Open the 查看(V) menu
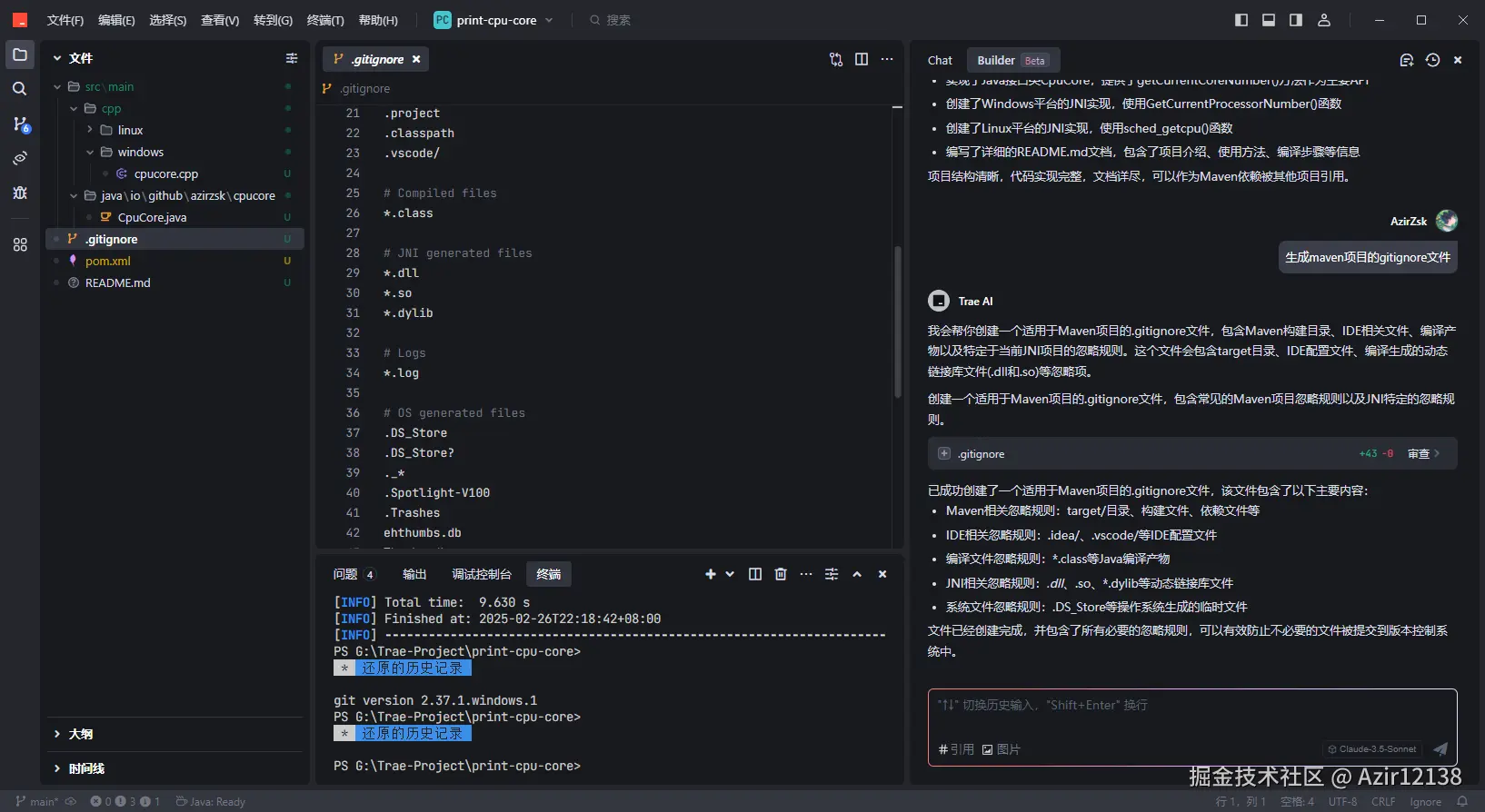This screenshot has width=1485, height=812. [x=220, y=20]
